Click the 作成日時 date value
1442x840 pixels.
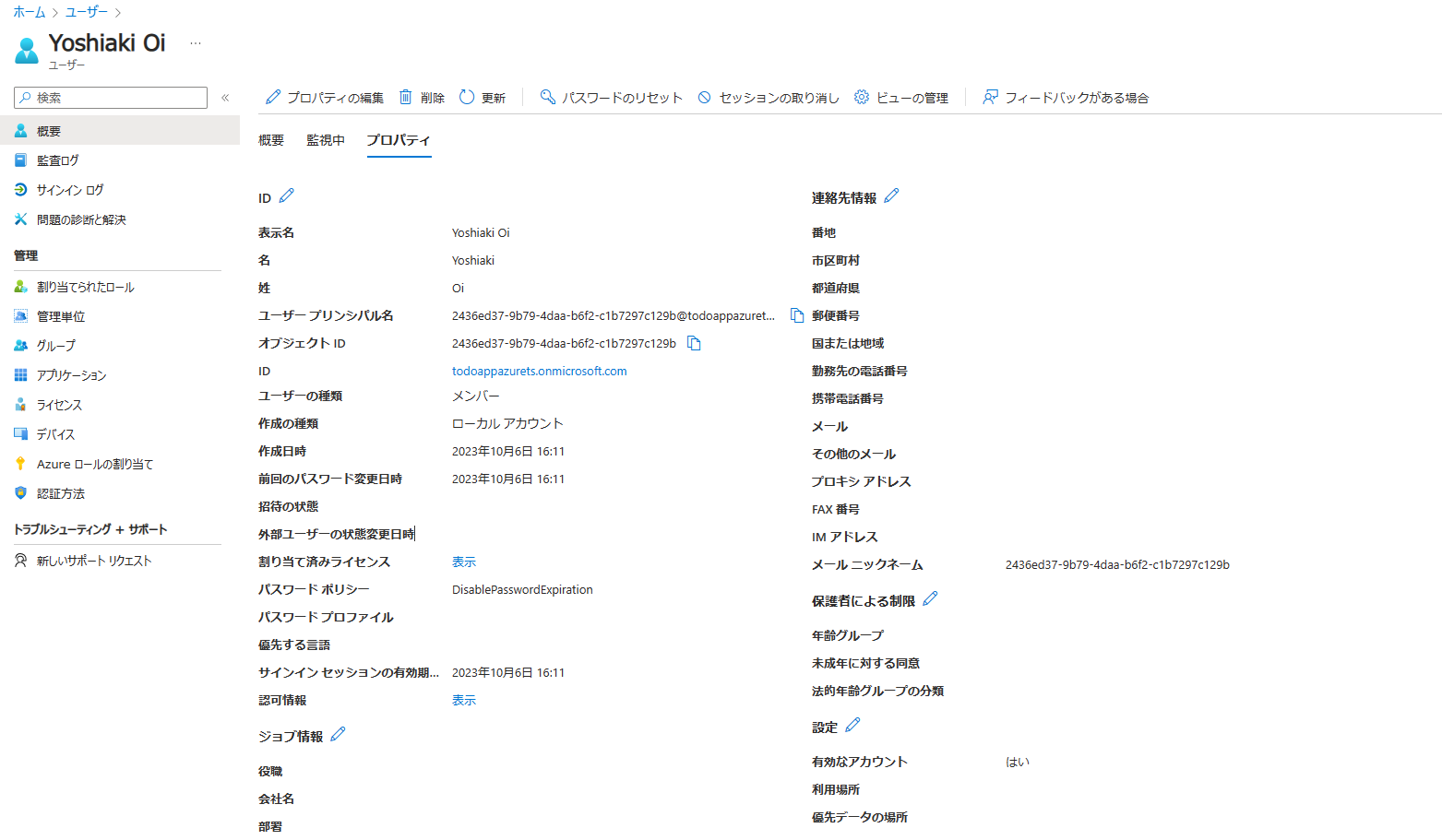point(508,451)
